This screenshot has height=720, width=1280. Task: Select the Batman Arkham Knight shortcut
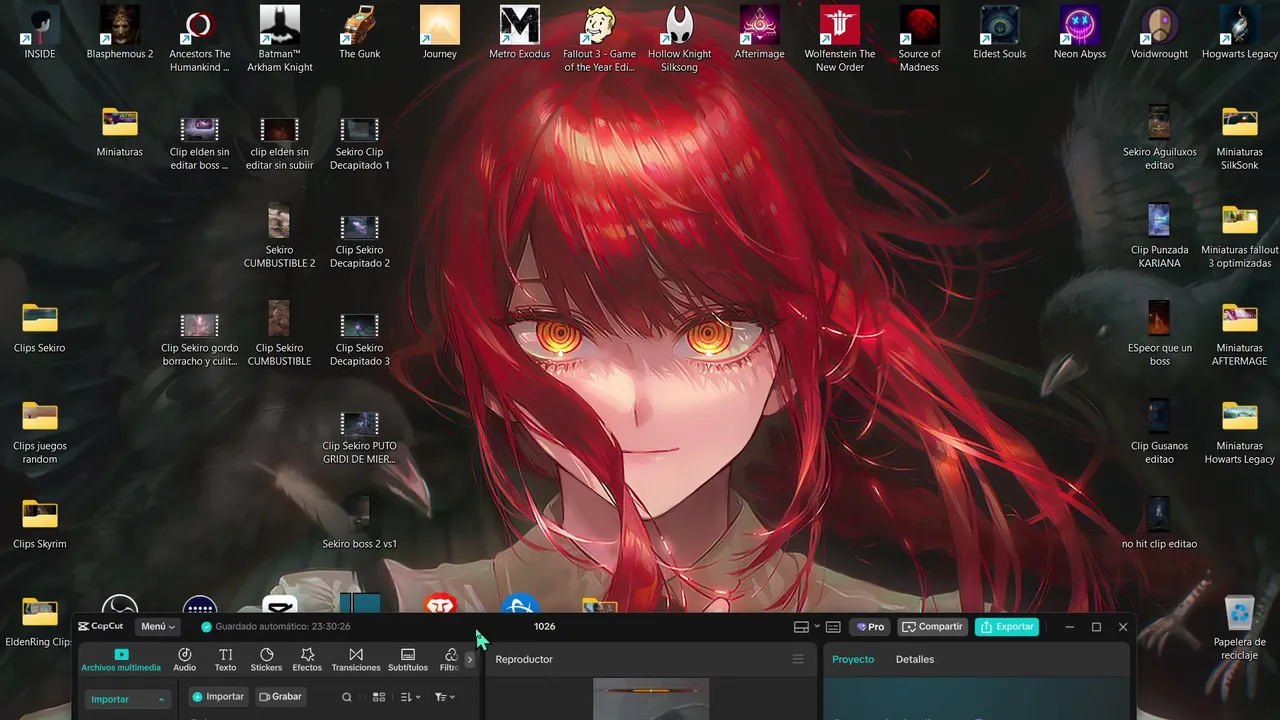pyautogui.click(x=280, y=39)
